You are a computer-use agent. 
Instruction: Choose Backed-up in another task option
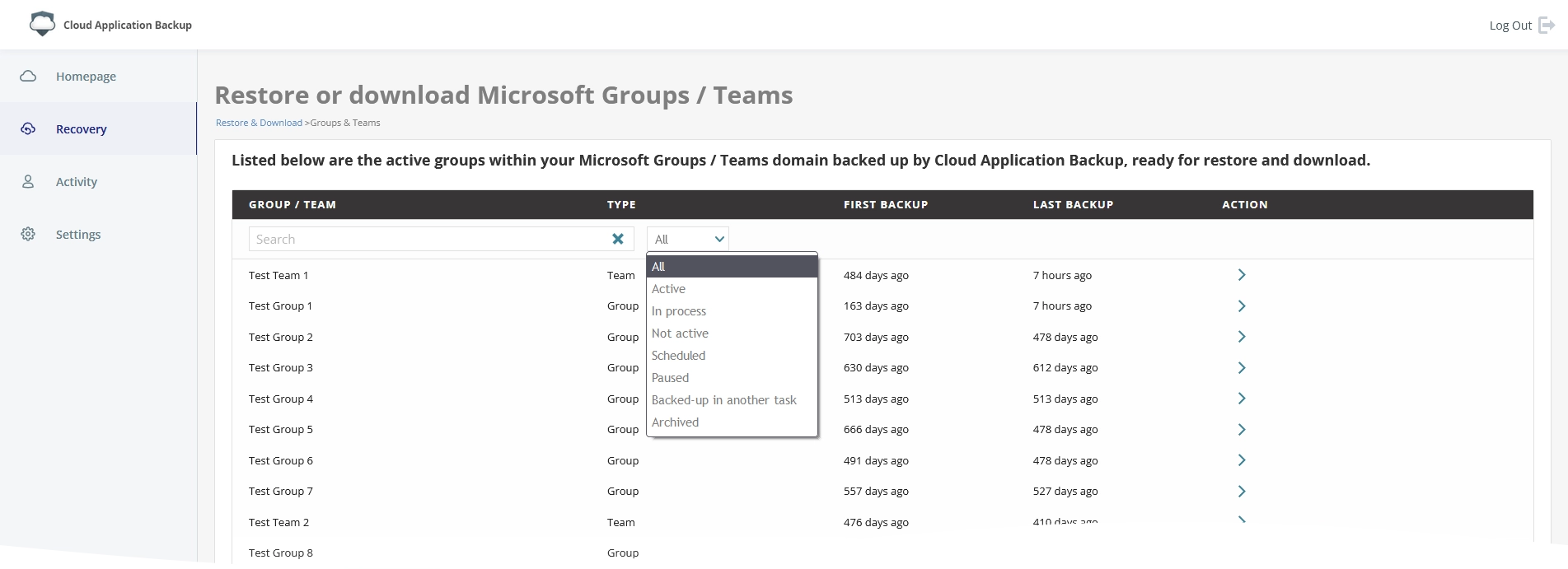pyautogui.click(x=733, y=399)
